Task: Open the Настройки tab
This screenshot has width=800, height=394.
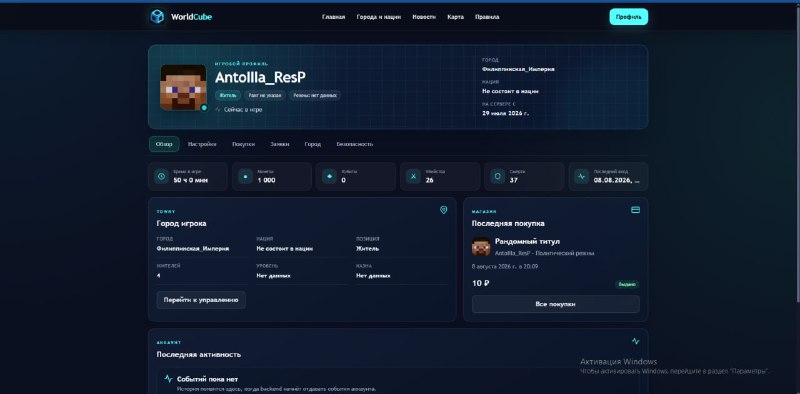Action: coord(202,144)
